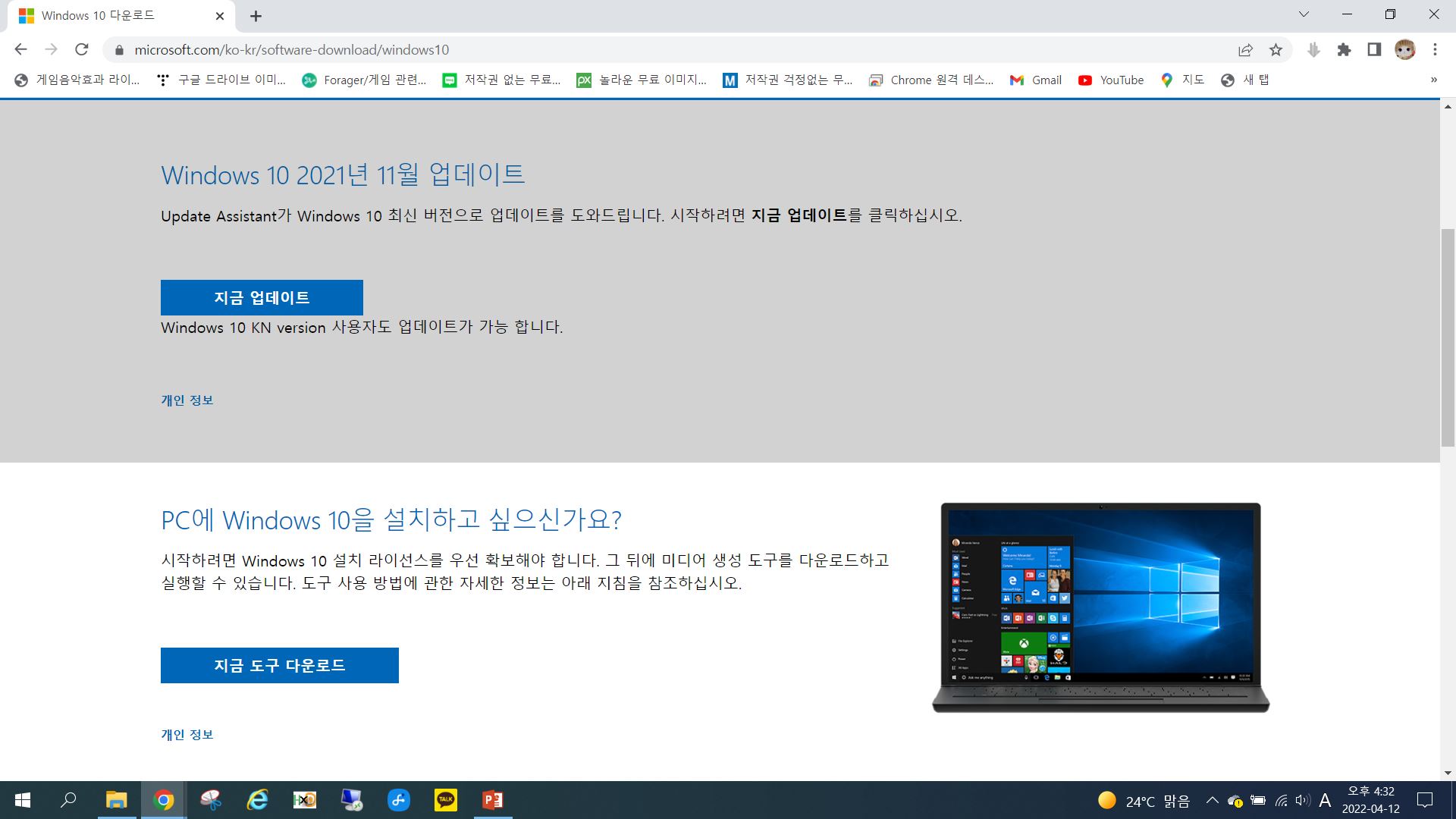Screen dimensions: 1456x819
Task: Click the back navigation arrow
Action: (x=20, y=50)
